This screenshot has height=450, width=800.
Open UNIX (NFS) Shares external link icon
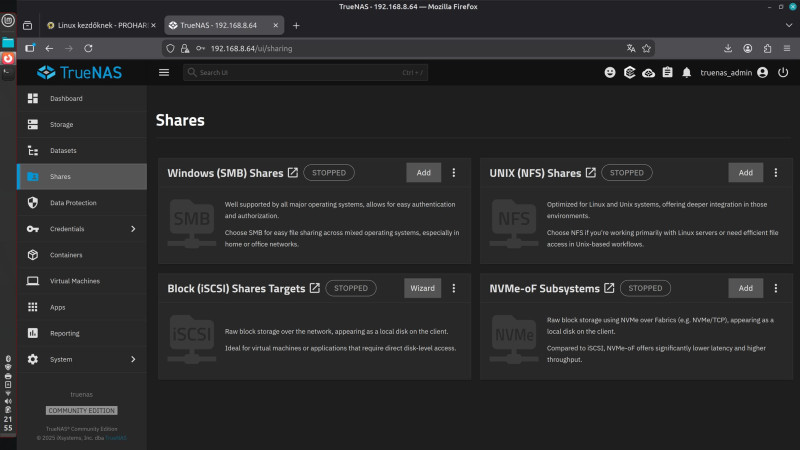coord(590,172)
